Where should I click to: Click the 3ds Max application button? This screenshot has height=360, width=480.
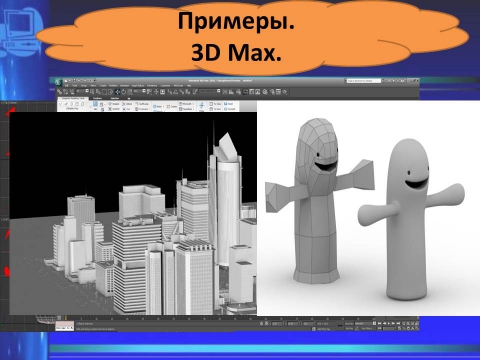(58, 82)
